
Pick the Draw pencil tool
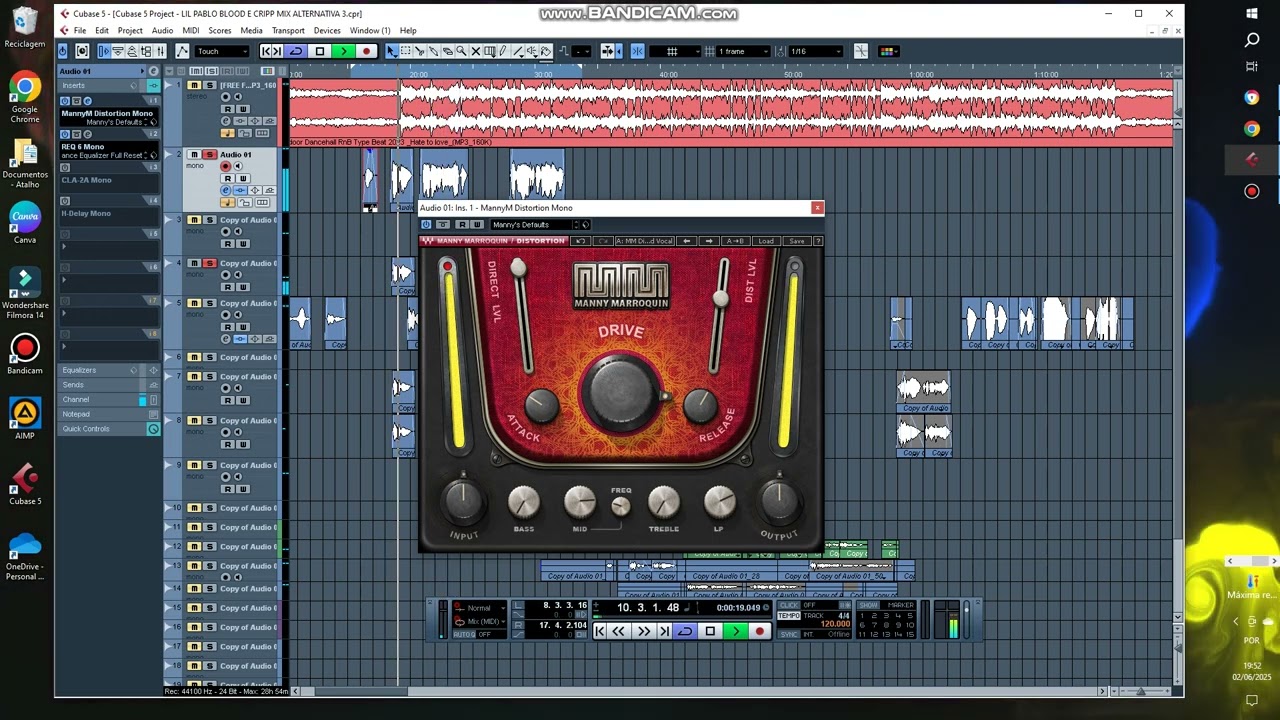pyautogui.click(x=502, y=51)
